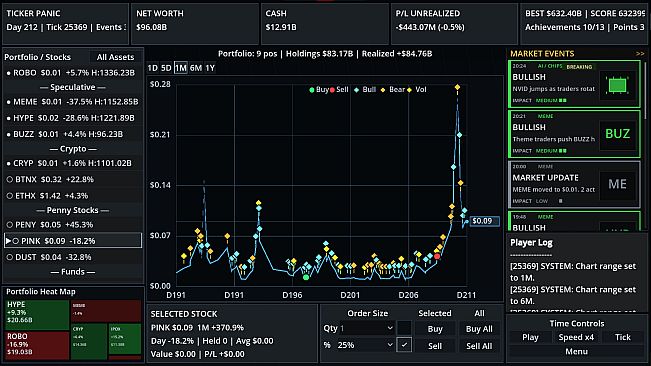Click the Vol legend diamond
This screenshot has width=651, height=366.
coord(409,90)
